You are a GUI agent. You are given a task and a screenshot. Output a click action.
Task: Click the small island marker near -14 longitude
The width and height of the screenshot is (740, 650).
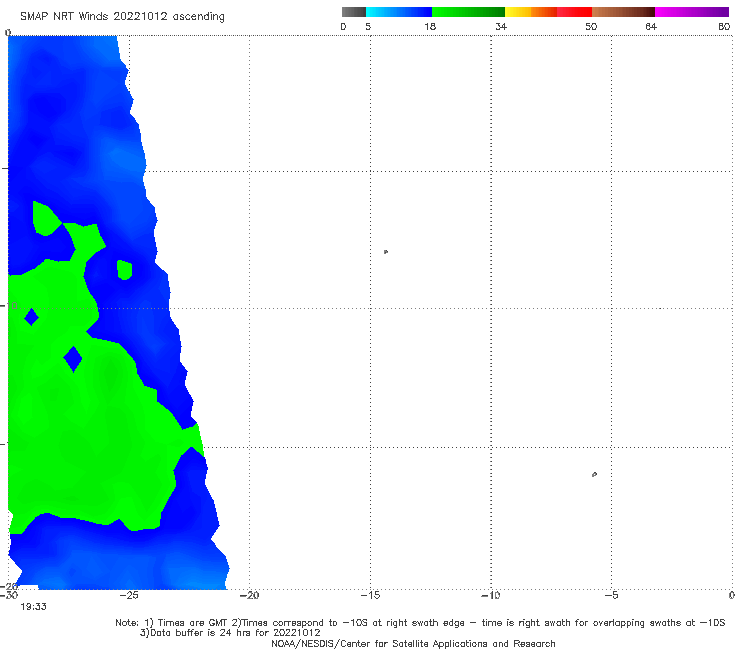click(x=386, y=252)
